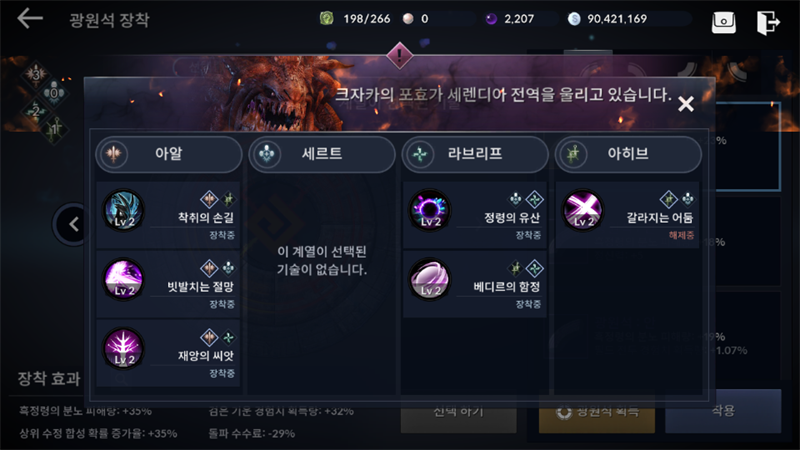Image resolution: width=800 pixels, height=450 pixels.
Task: Switch to the 아히브 category tab
Action: (628, 154)
